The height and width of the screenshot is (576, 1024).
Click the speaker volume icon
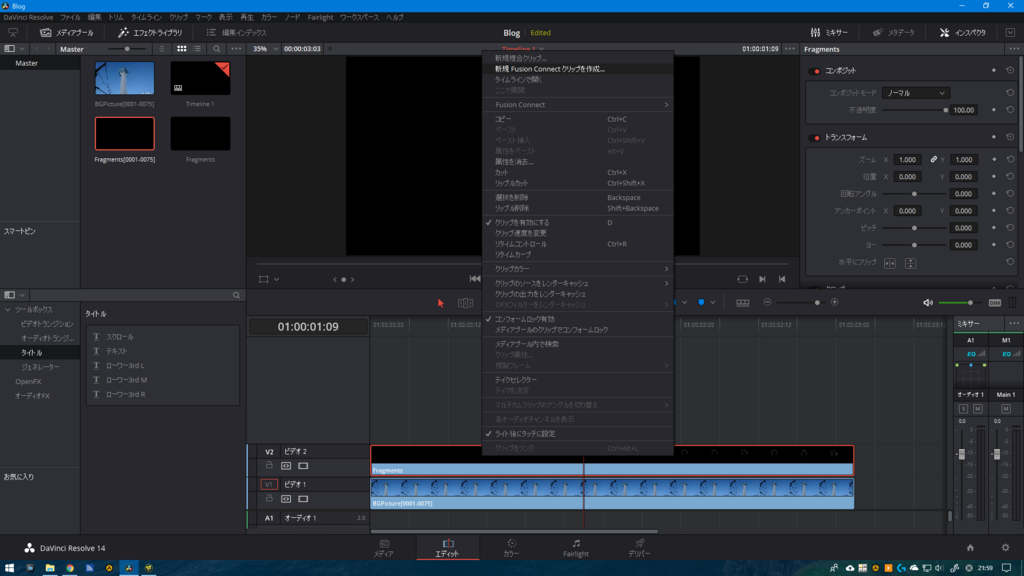[928, 303]
